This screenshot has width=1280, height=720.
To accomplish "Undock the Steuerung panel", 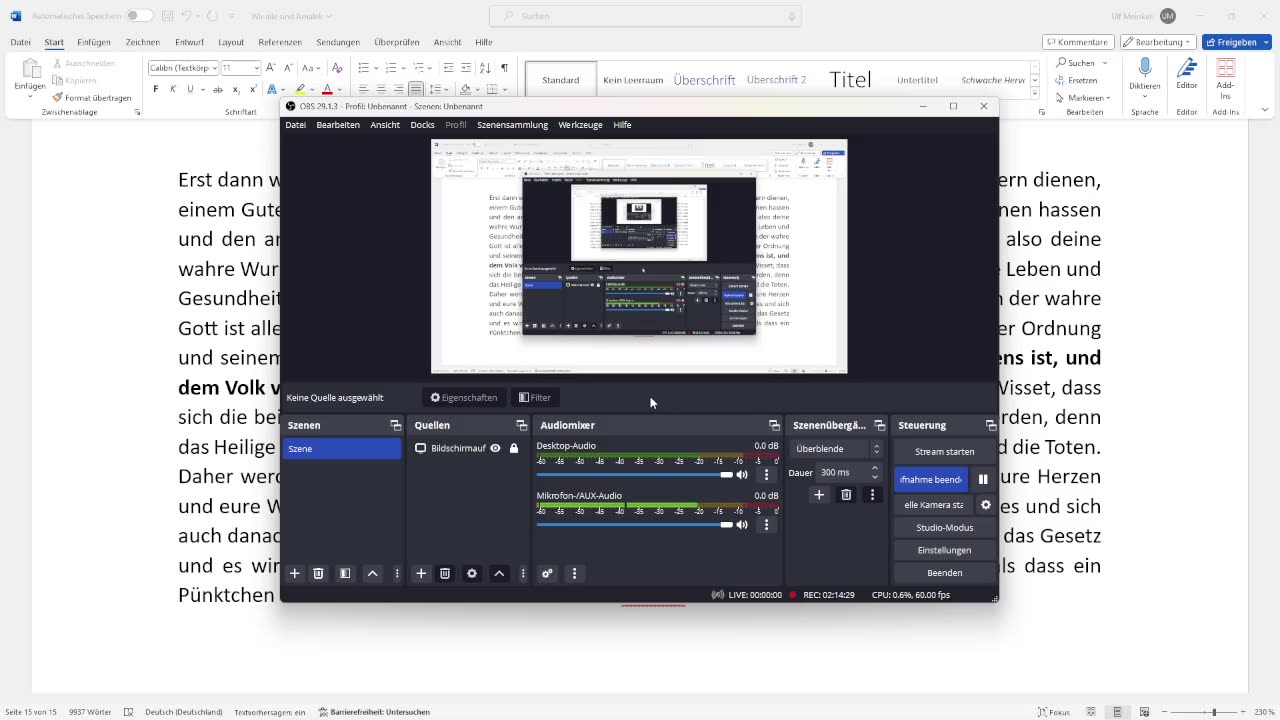I will coord(990,425).
